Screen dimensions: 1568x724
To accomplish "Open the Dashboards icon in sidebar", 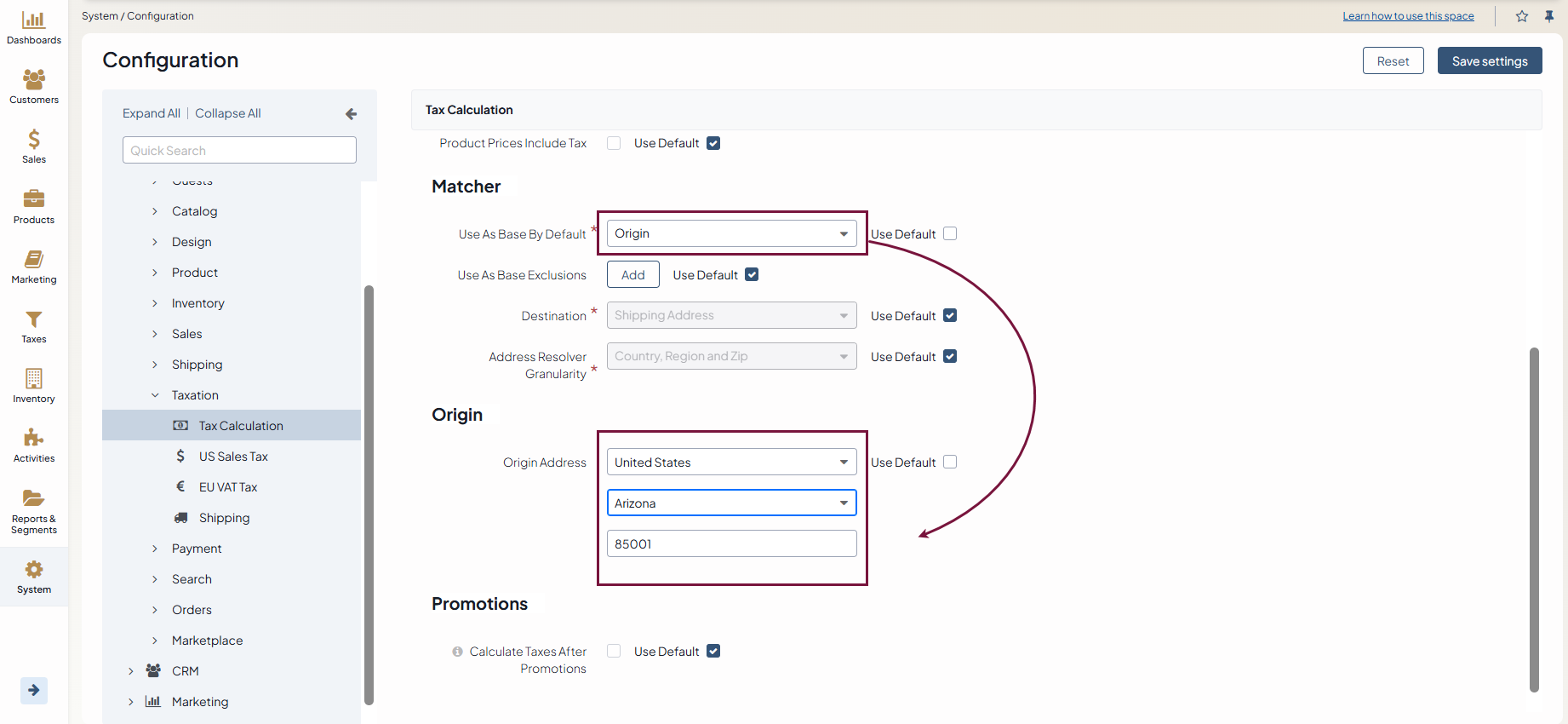I will pos(33,20).
